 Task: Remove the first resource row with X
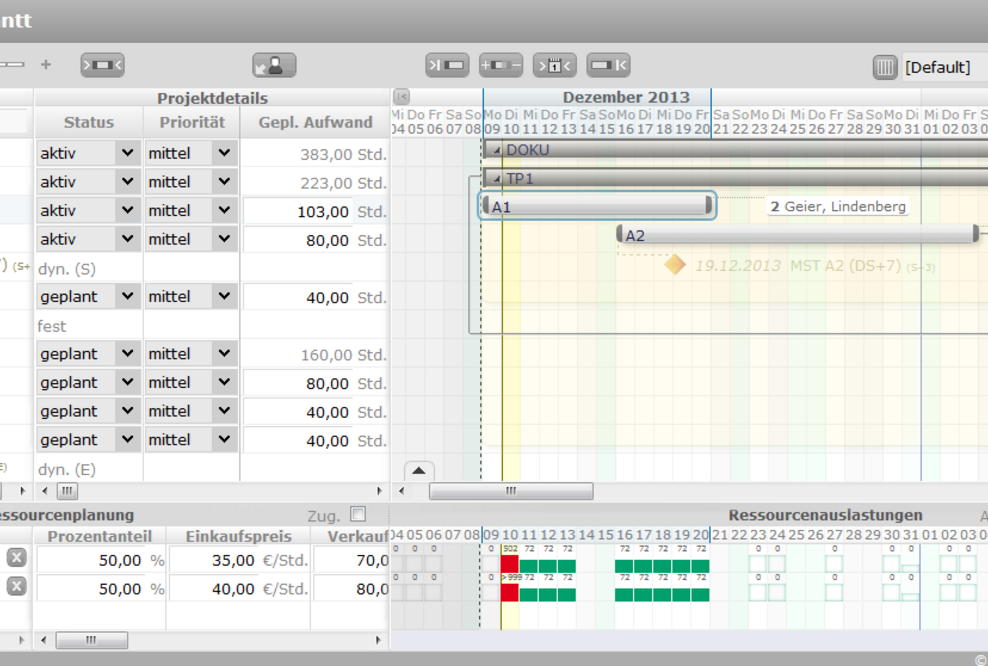click(16, 559)
